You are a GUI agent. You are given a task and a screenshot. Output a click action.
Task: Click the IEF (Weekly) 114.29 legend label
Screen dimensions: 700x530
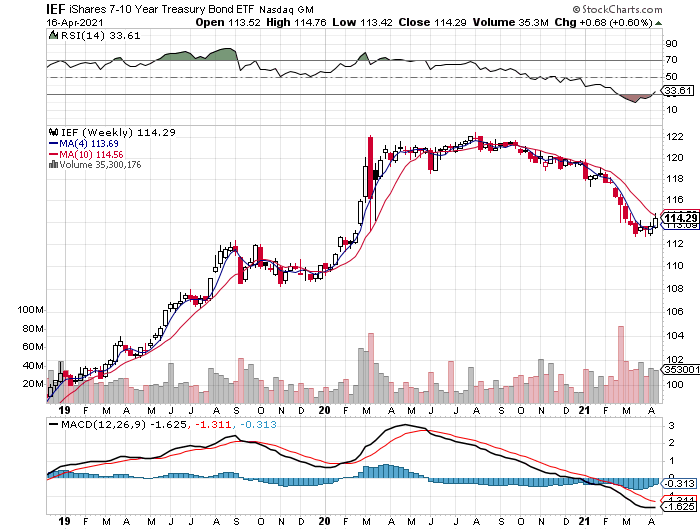[x=118, y=133]
